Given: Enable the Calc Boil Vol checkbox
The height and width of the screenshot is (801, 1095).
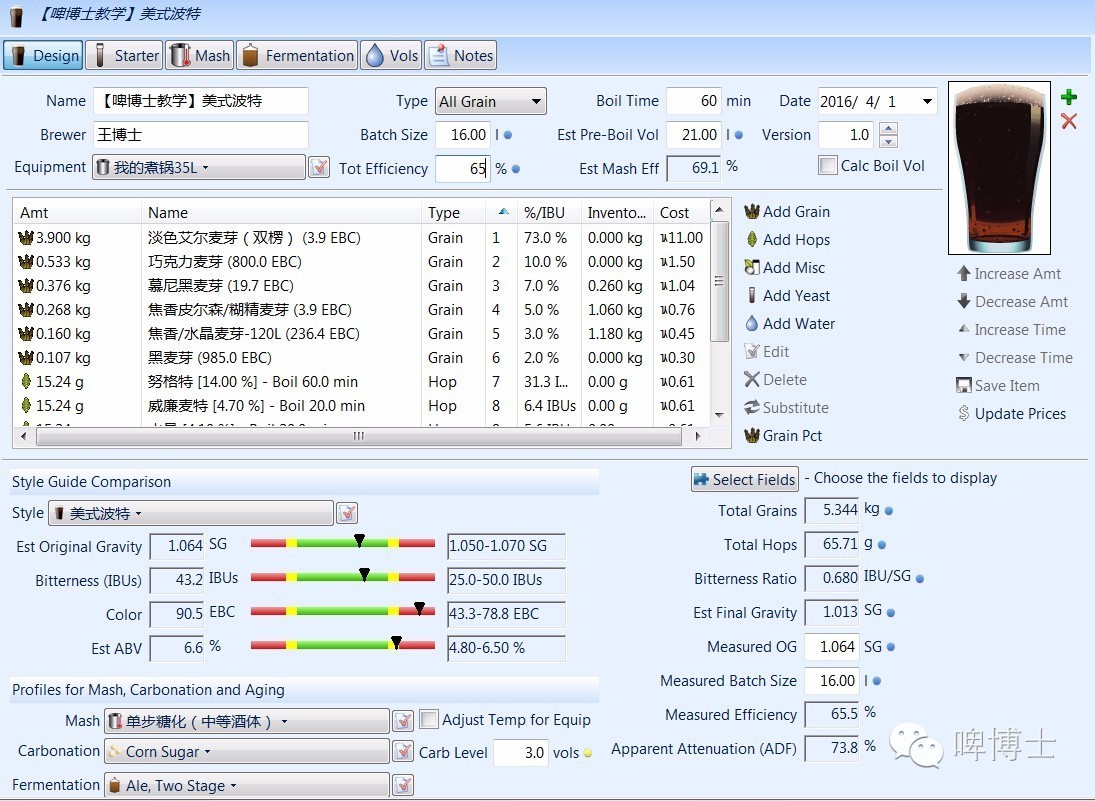Looking at the screenshot, I should tap(827, 166).
